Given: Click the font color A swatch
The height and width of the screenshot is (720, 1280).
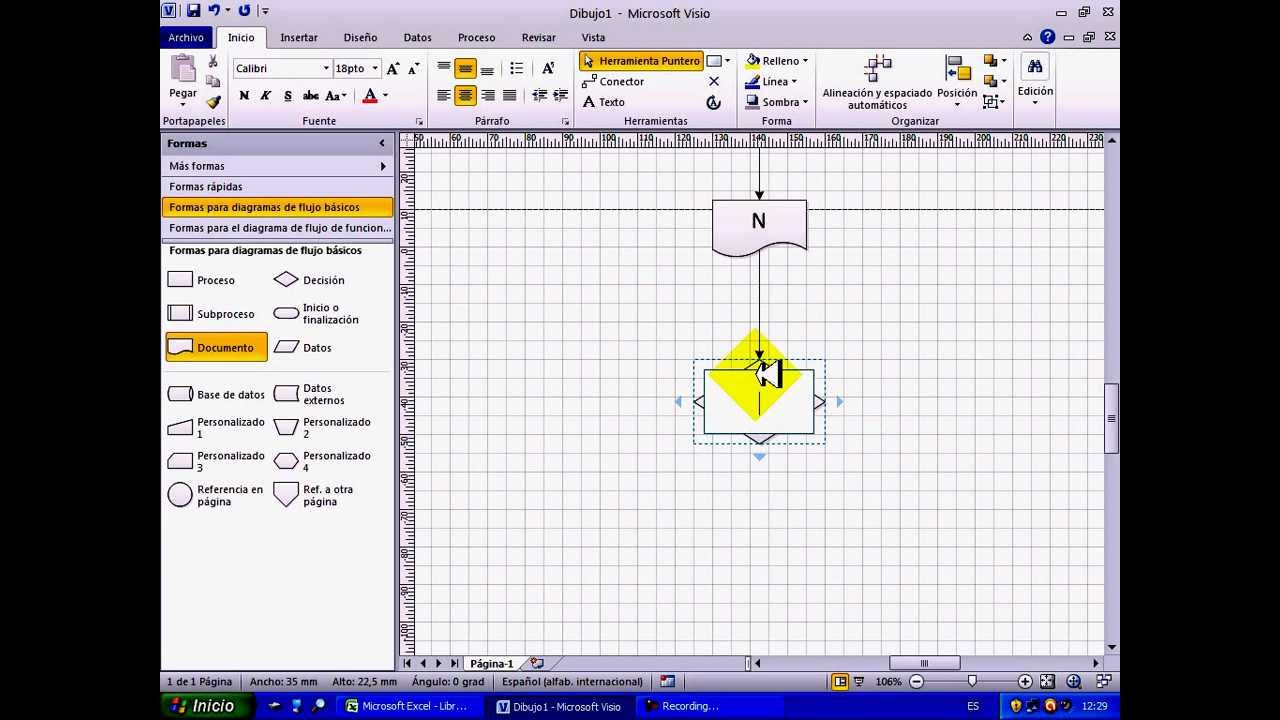Looking at the screenshot, I should (370, 96).
